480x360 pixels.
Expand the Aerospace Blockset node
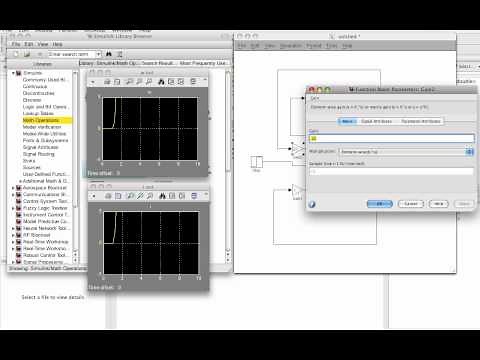click(x=13, y=188)
